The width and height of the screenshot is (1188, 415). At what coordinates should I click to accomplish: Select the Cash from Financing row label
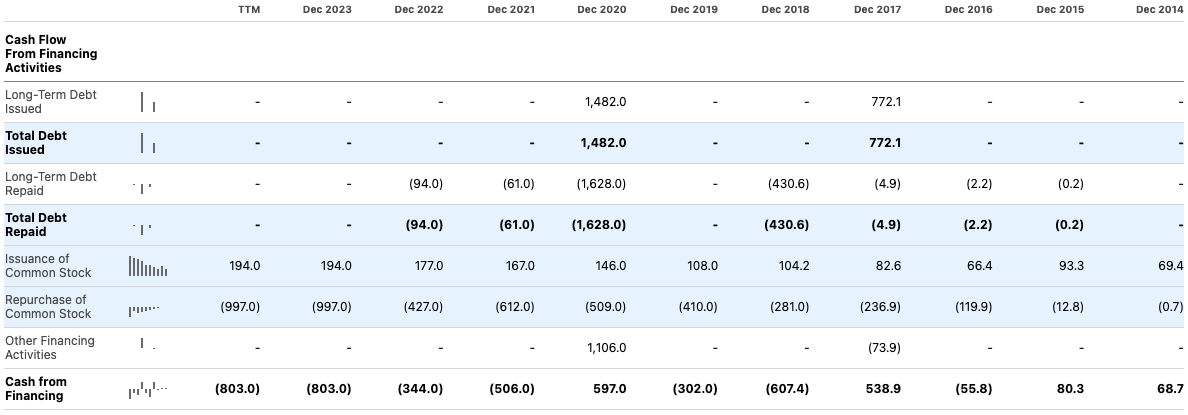(34, 389)
